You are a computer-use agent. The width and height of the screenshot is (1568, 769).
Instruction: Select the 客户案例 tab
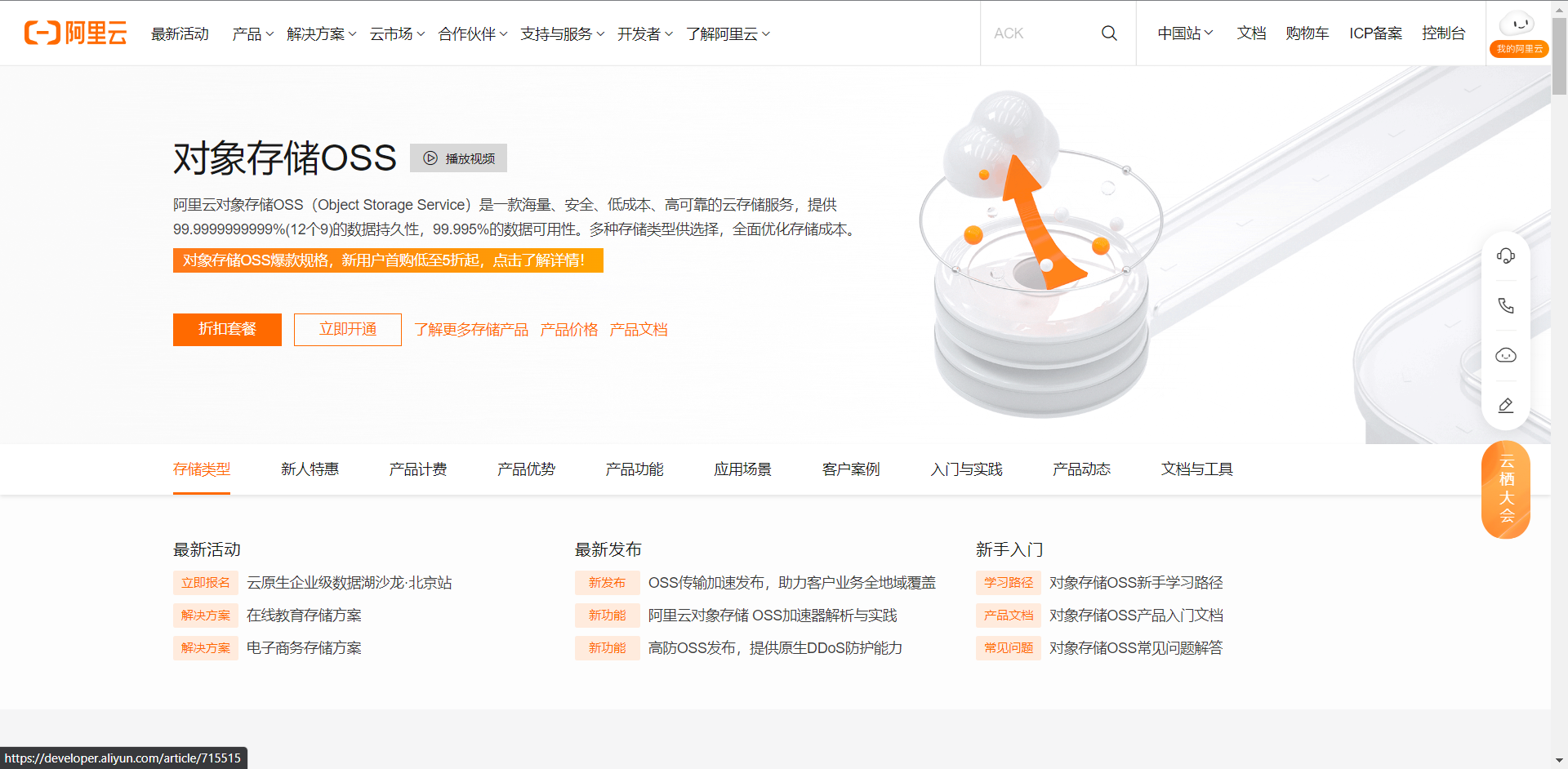pos(851,469)
